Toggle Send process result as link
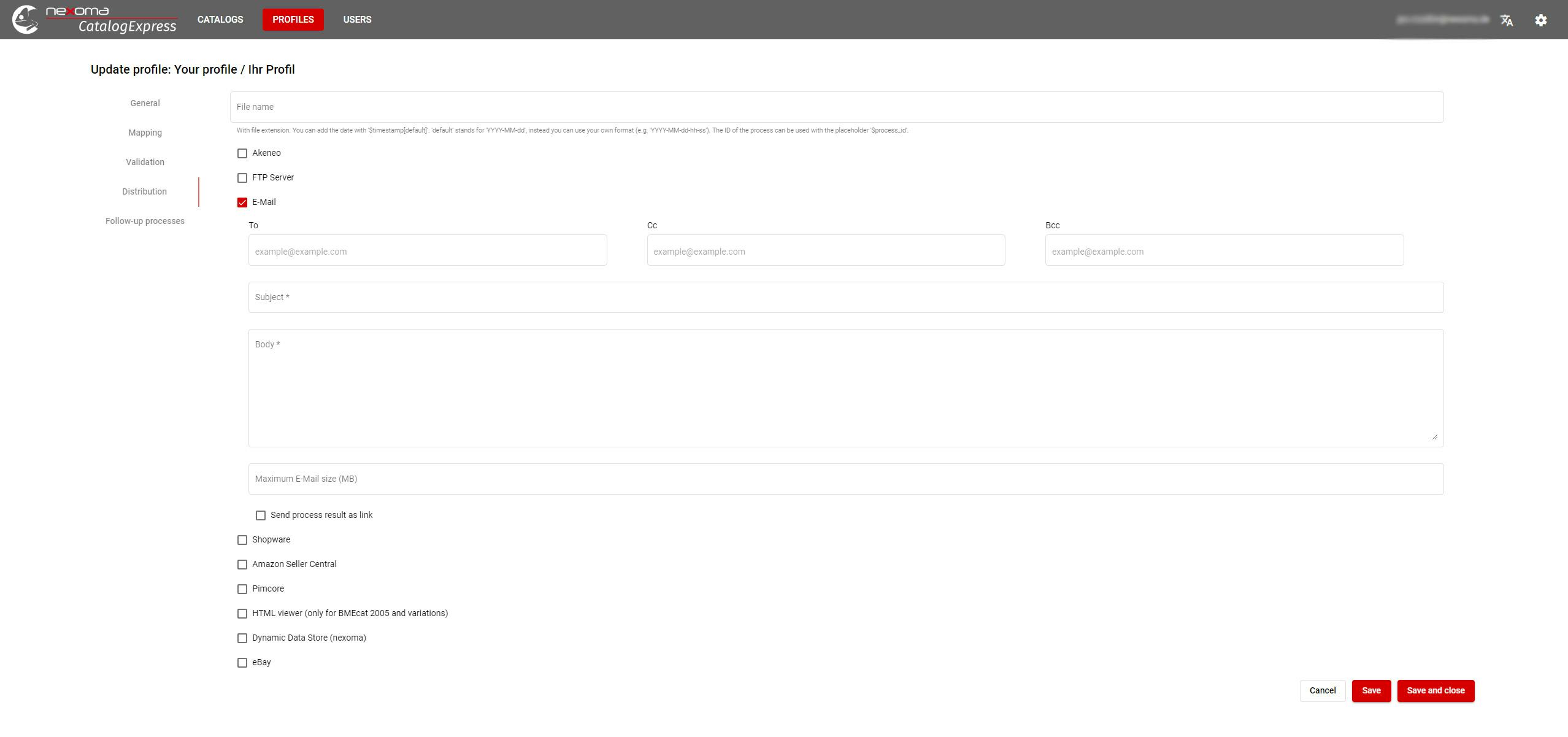1568x737 pixels. click(x=261, y=515)
